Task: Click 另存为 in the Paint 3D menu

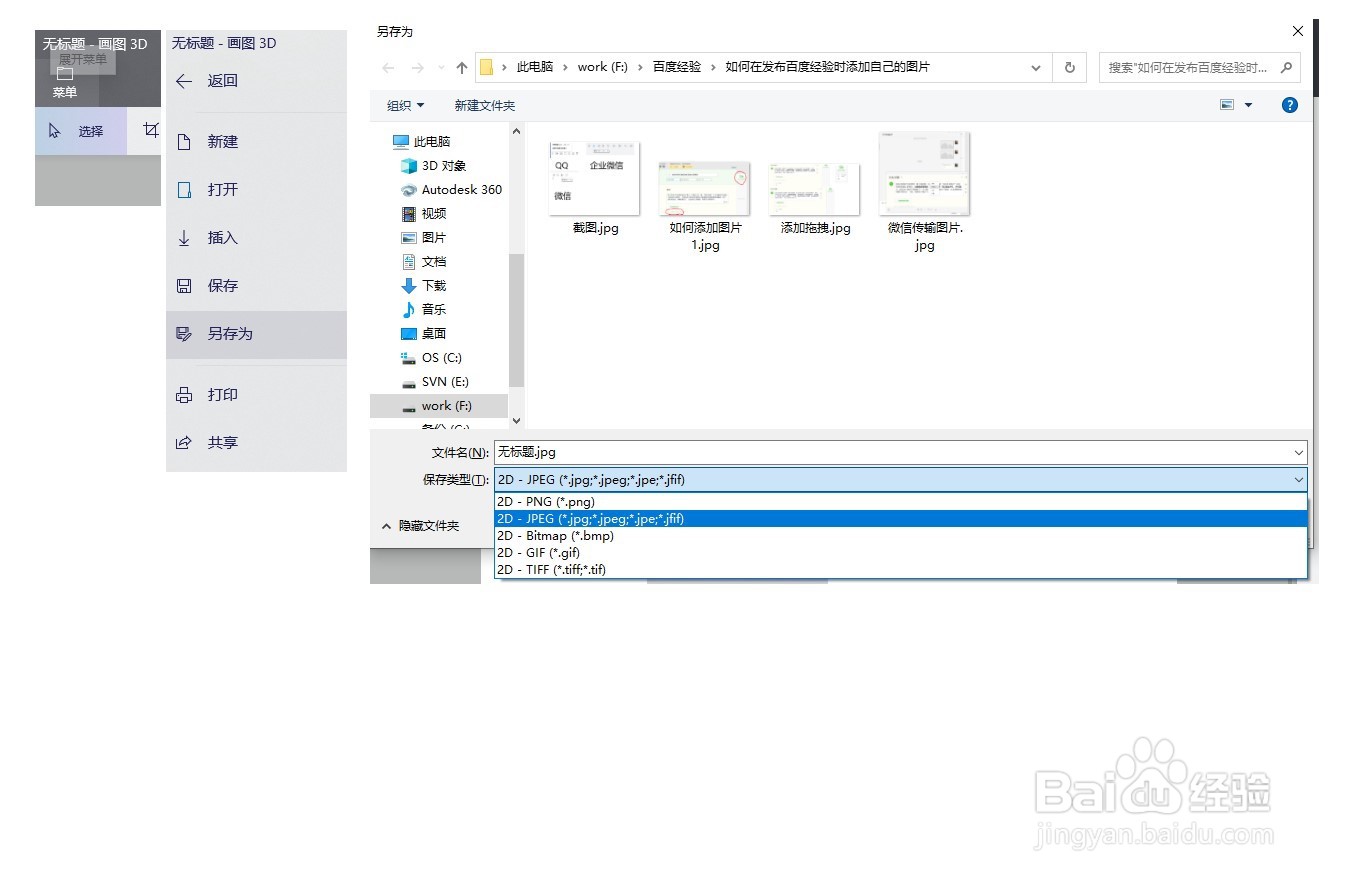Action: (230, 334)
